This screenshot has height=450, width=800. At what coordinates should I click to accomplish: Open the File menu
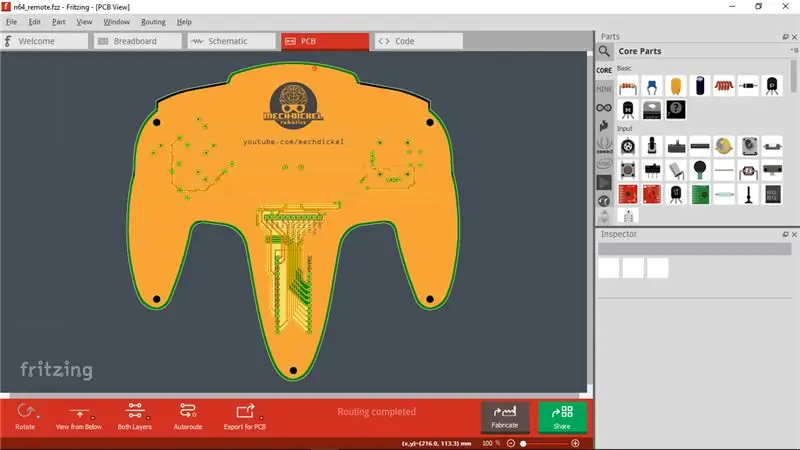11,22
